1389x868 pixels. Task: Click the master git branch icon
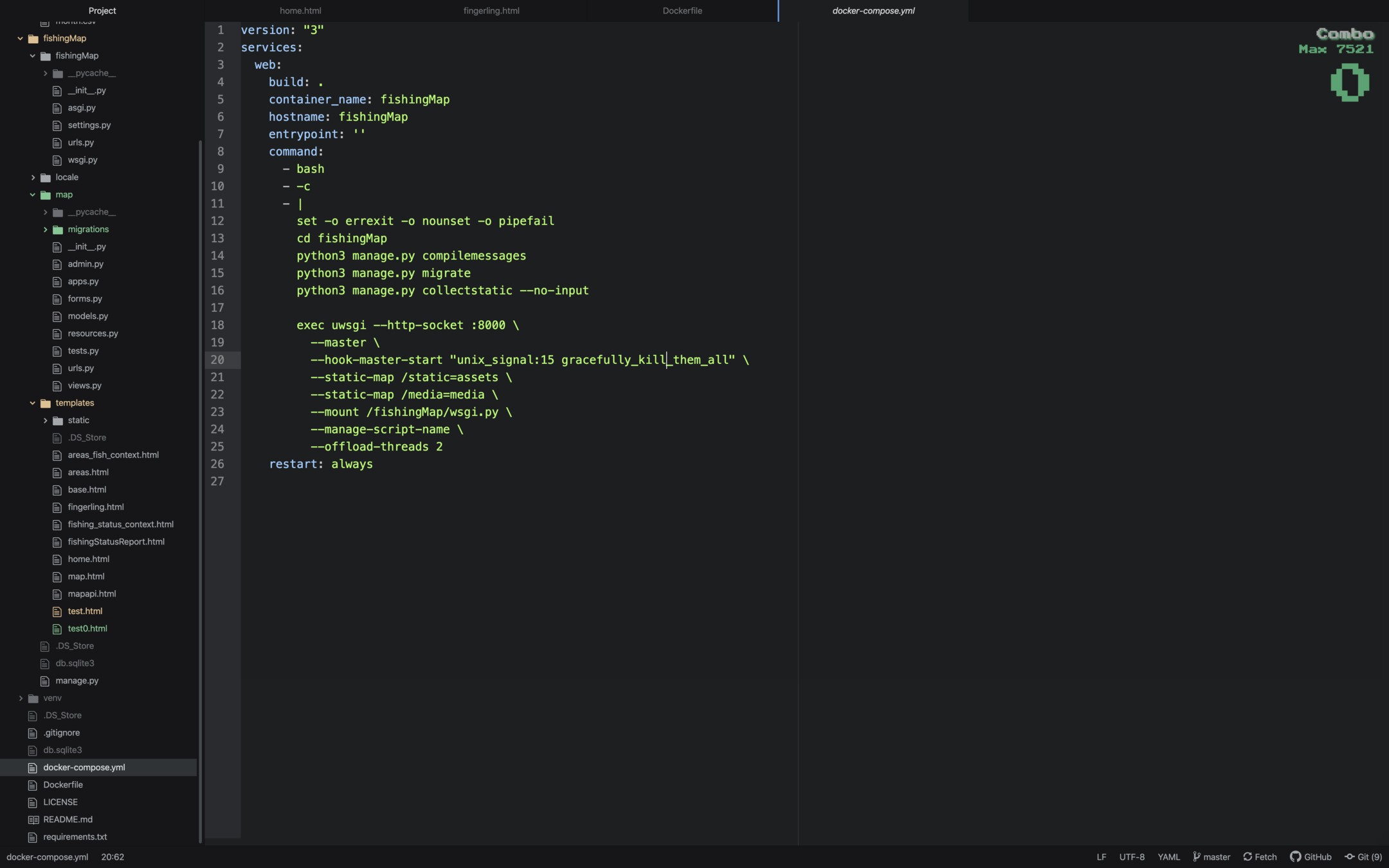tap(1196, 856)
